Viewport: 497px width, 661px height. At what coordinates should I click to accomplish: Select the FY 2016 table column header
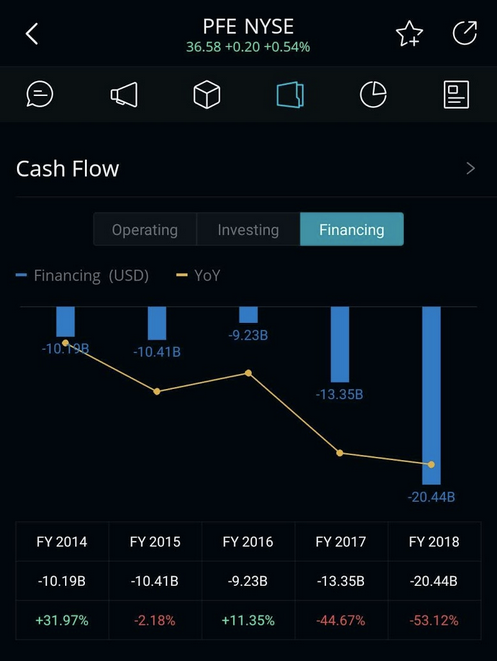click(248, 542)
